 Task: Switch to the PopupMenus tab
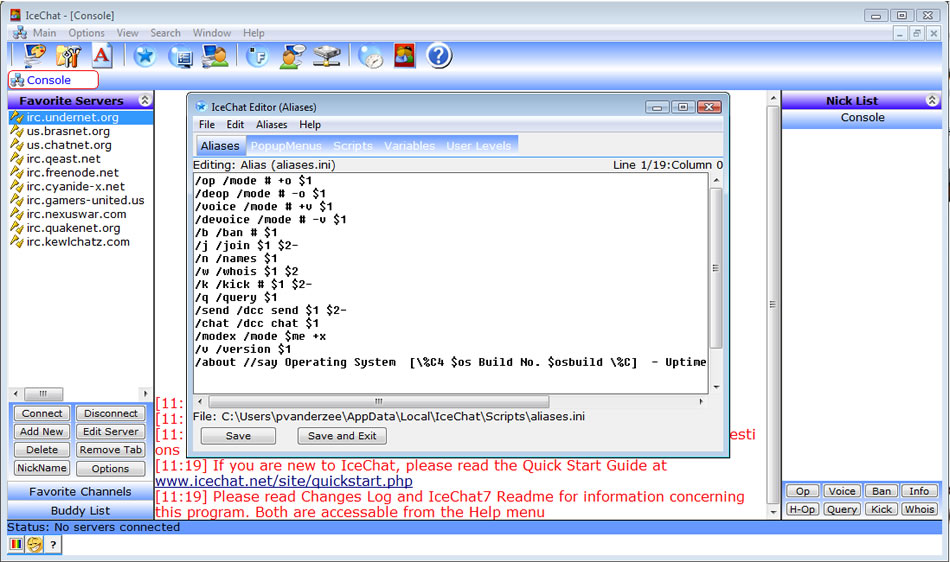point(286,145)
